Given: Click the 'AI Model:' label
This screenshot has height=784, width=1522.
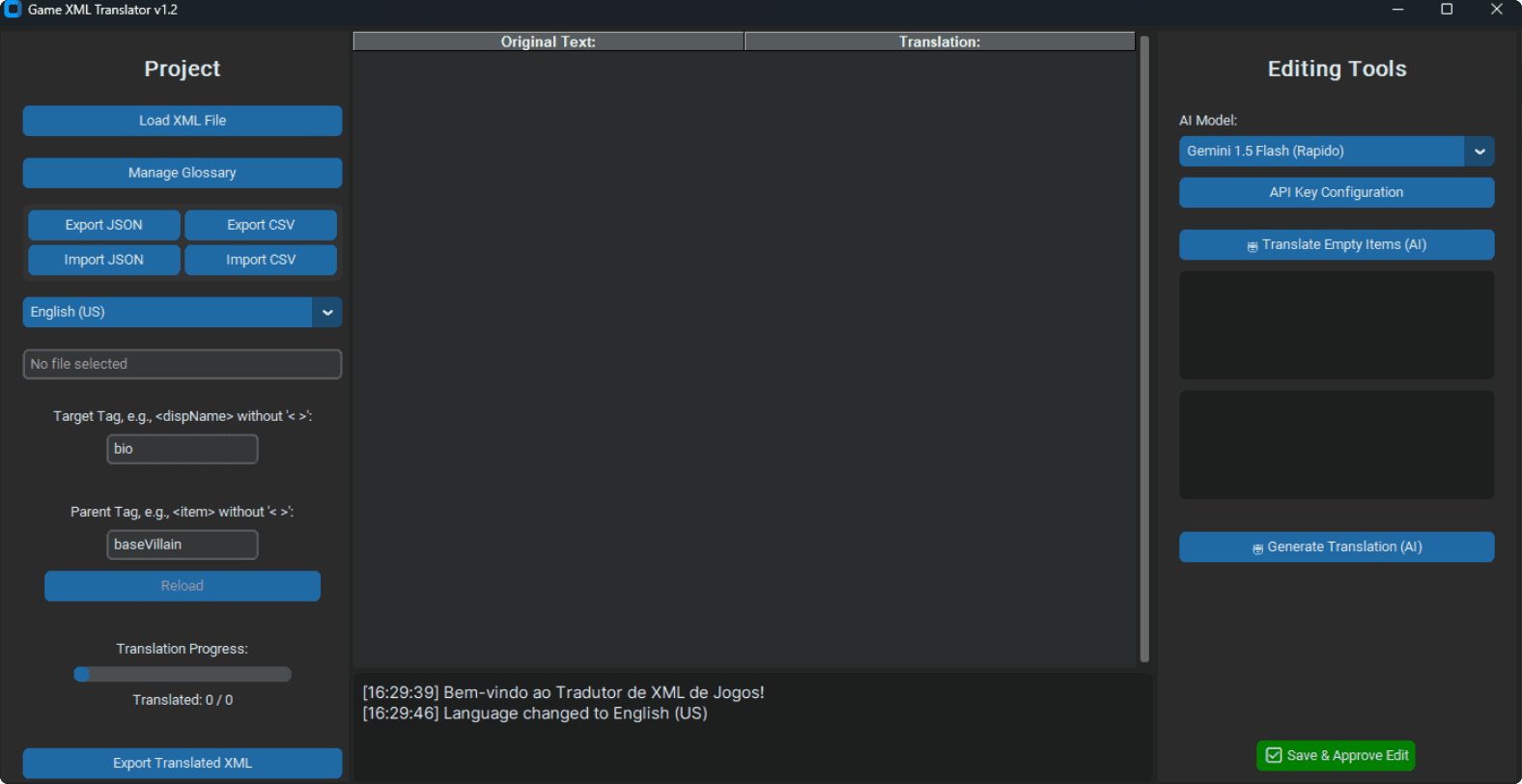Looking at the screenshot, I should click(1208, 121).
